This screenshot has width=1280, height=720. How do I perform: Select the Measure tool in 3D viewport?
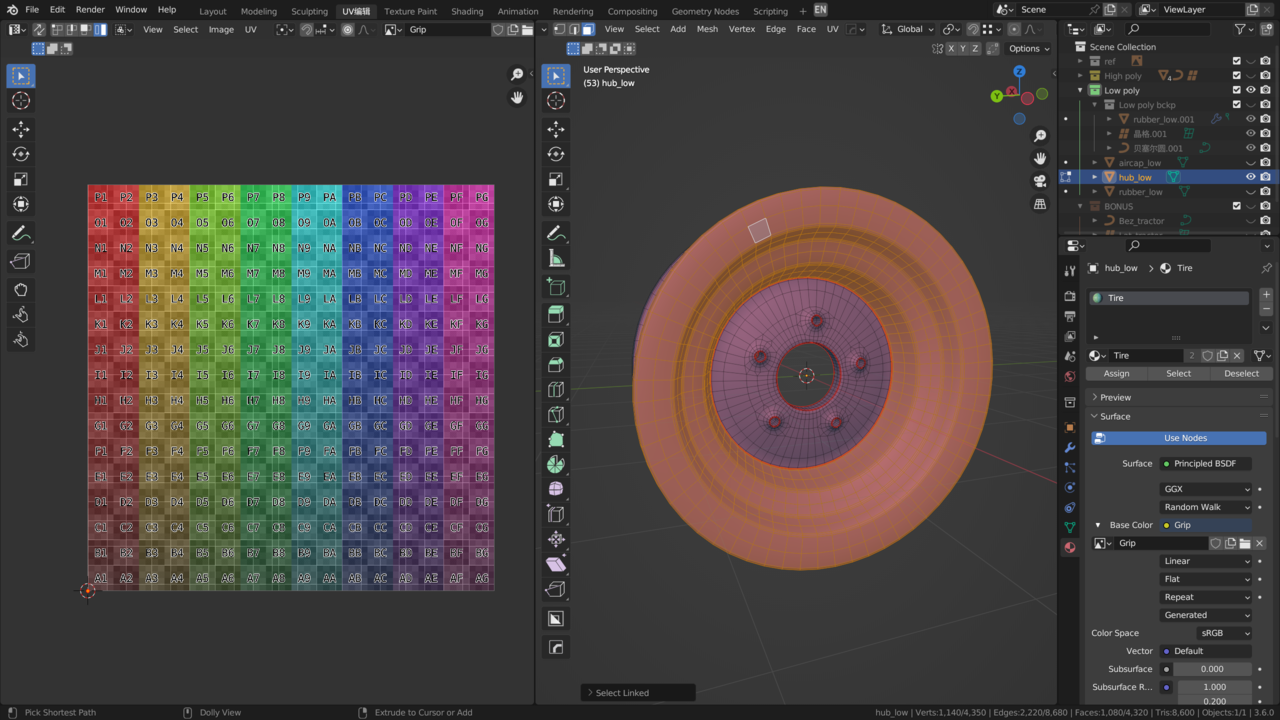(556, 258)
